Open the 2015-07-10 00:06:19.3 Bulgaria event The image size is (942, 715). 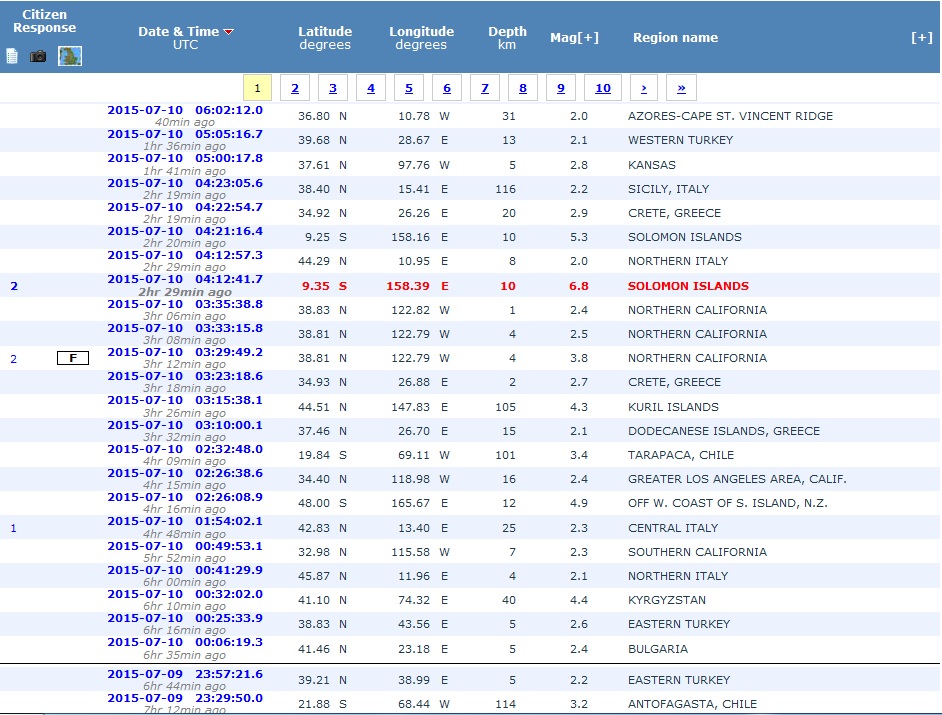pos(185,642)
